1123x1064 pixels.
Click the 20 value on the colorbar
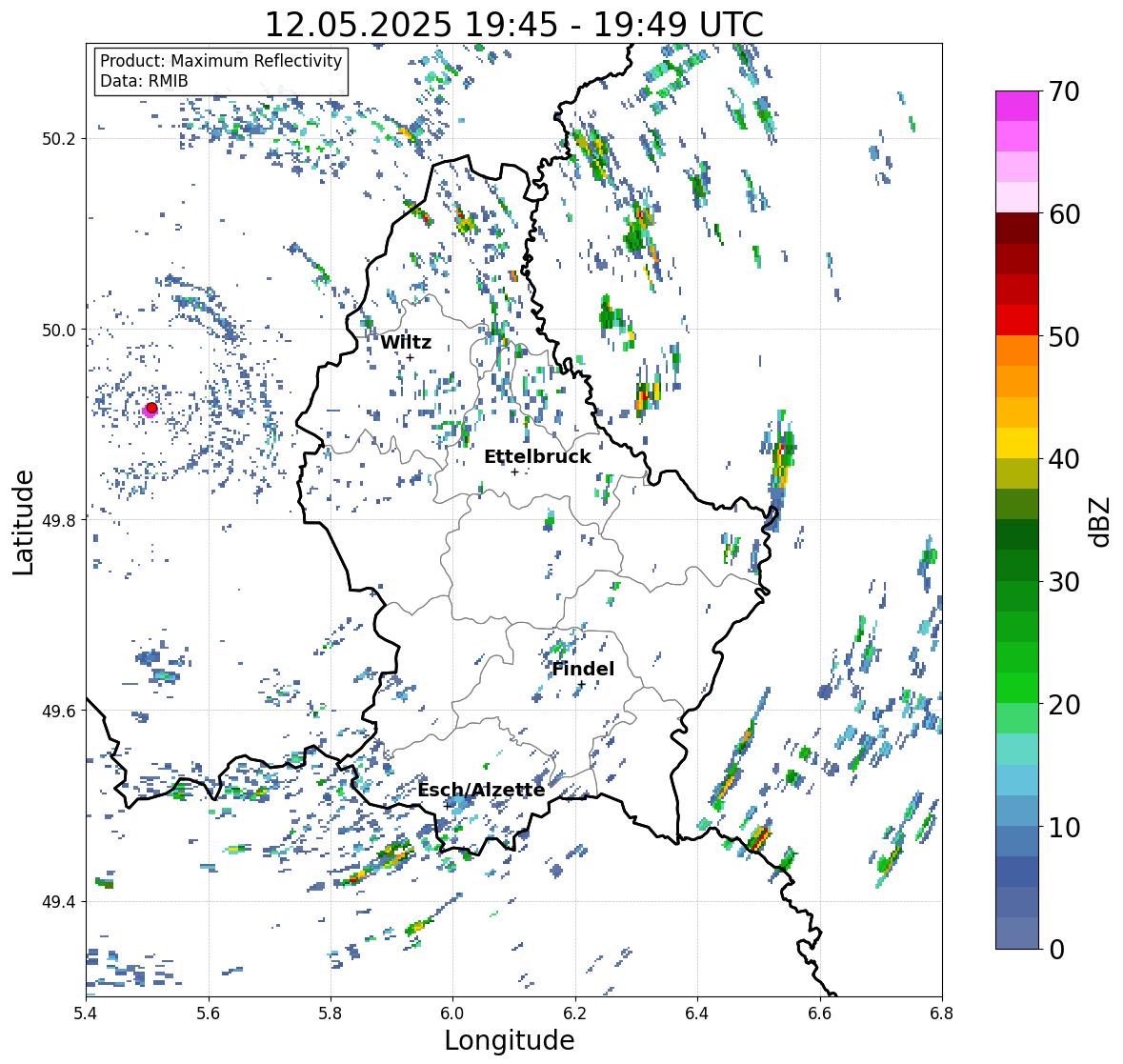[1064, 704]
